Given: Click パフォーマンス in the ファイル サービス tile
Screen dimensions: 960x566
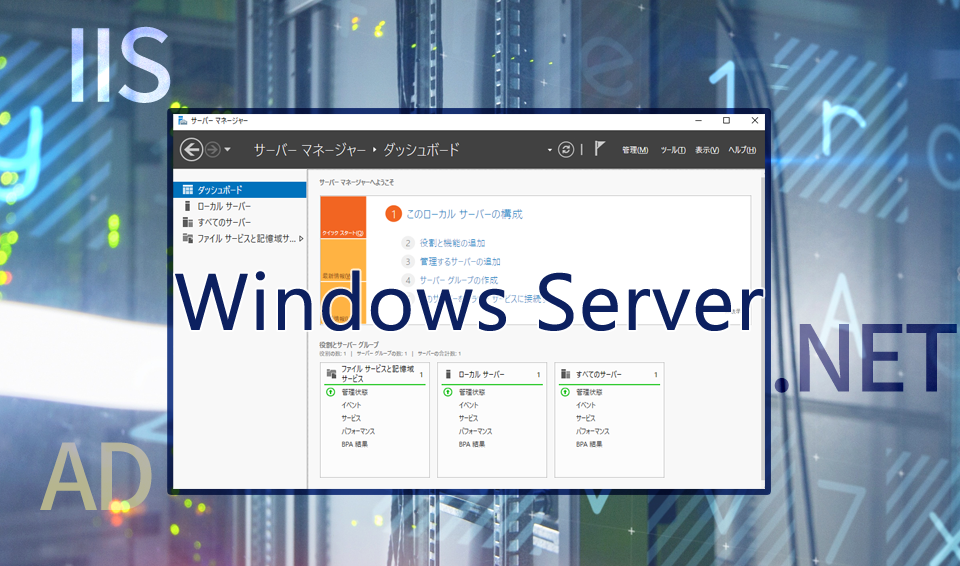Looking at the screenshot, I should point(358,431).
